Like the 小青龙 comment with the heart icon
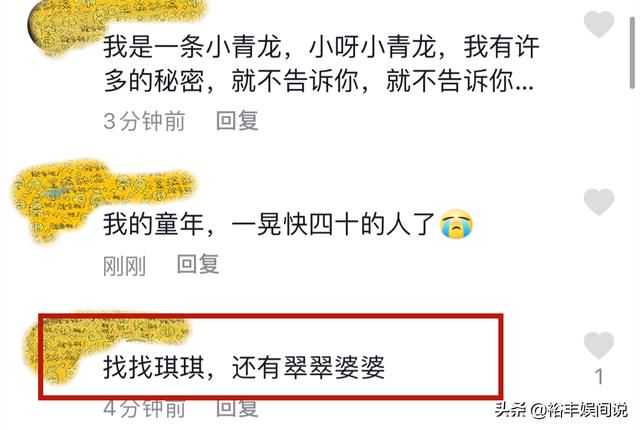This screenshot has width=640, height=430. [x=599, y=24]
